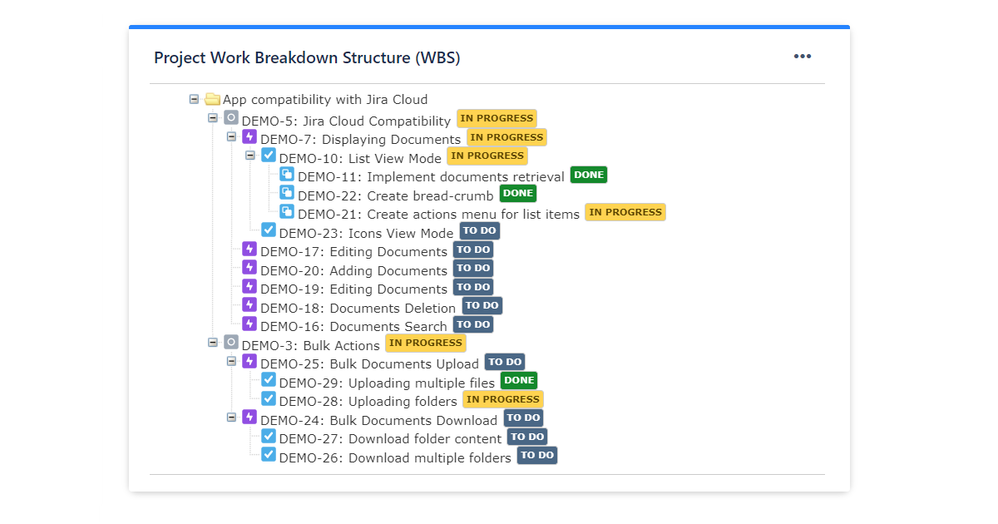The height and width of the screenshot is (524, 998).
Task: Select DEMO-18: Documents Deletion row
Action: [358, 308]
